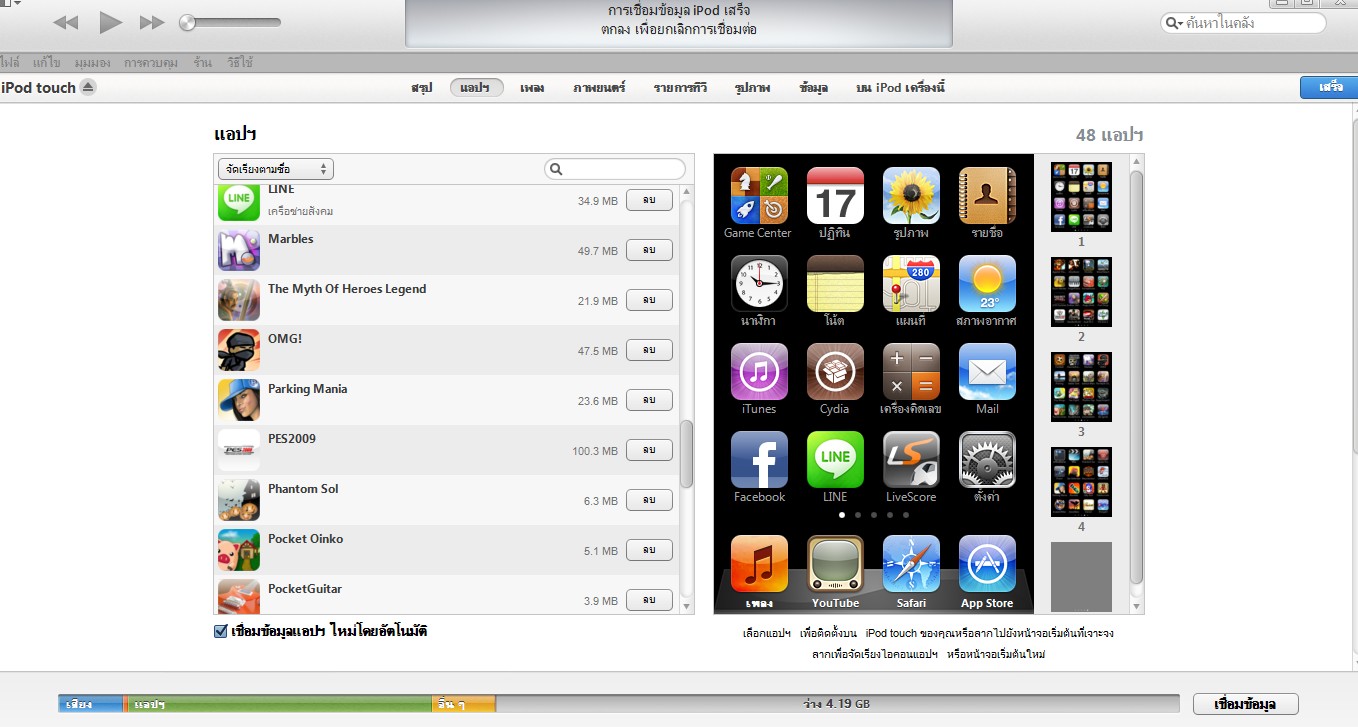Skip back using the Previous track button
Screen dimensions: 1358x727
tap(65, 22)
